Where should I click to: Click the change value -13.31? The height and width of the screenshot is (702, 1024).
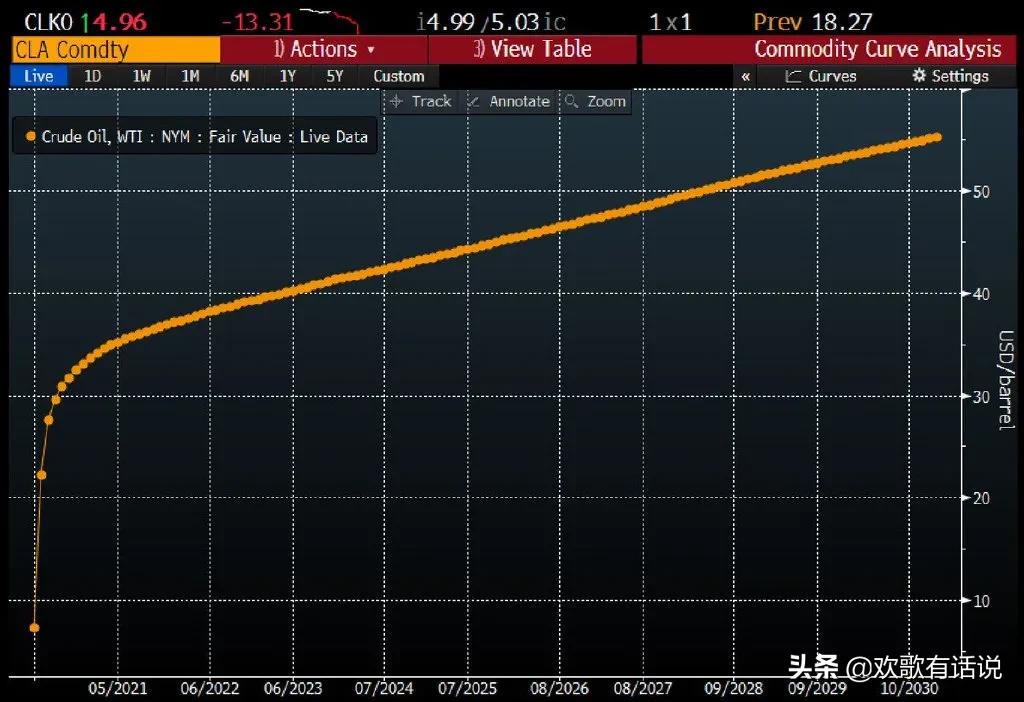pos(257,23)
